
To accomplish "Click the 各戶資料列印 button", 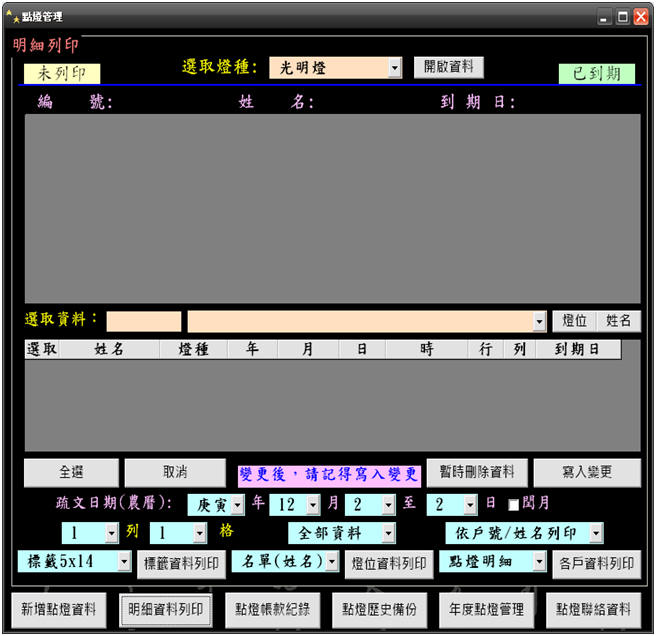I will (597, 564).
